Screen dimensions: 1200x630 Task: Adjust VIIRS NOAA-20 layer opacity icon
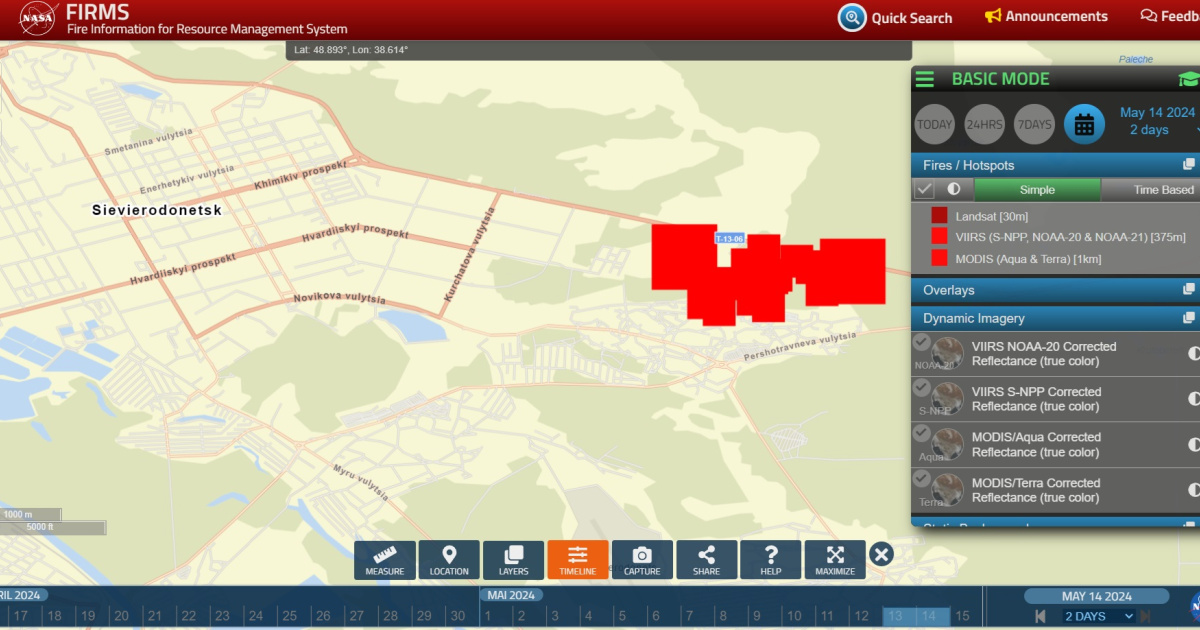(1193, 354)
